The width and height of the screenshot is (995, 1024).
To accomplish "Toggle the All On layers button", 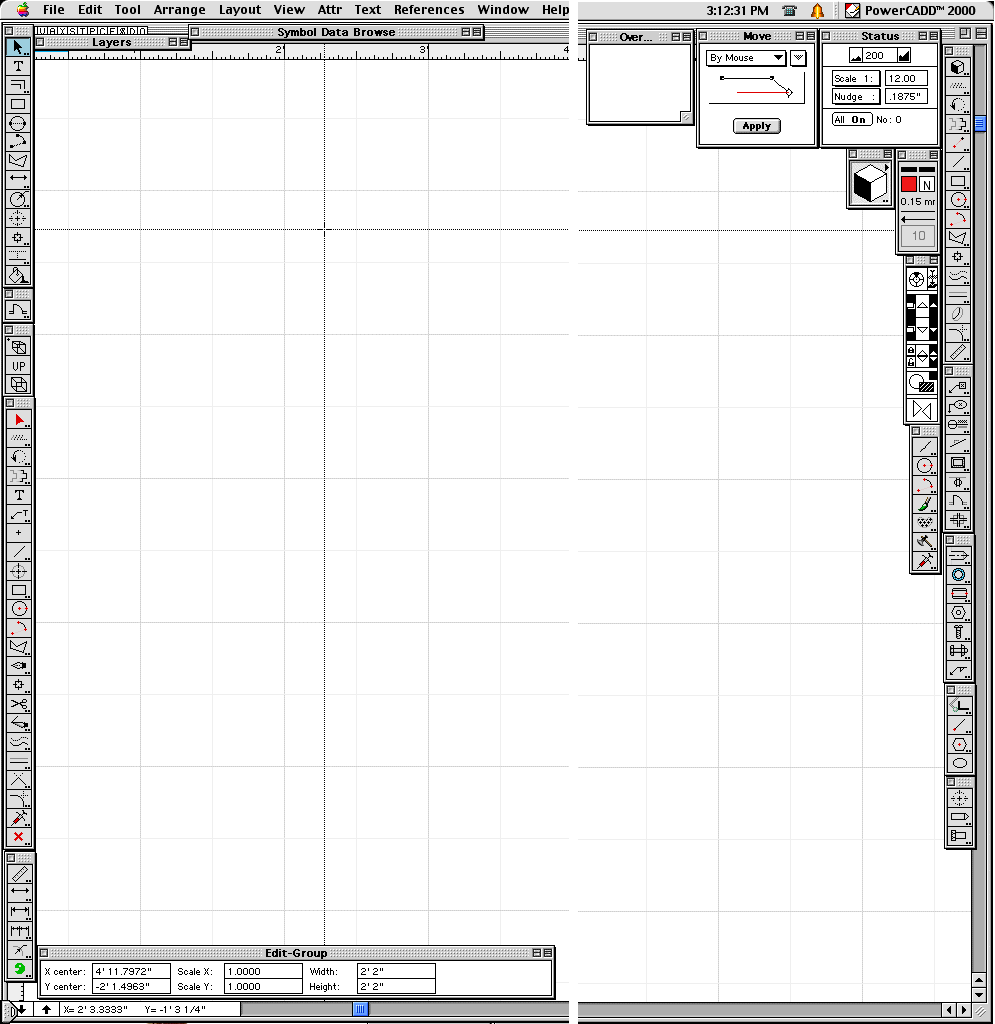I will [852, 120].
